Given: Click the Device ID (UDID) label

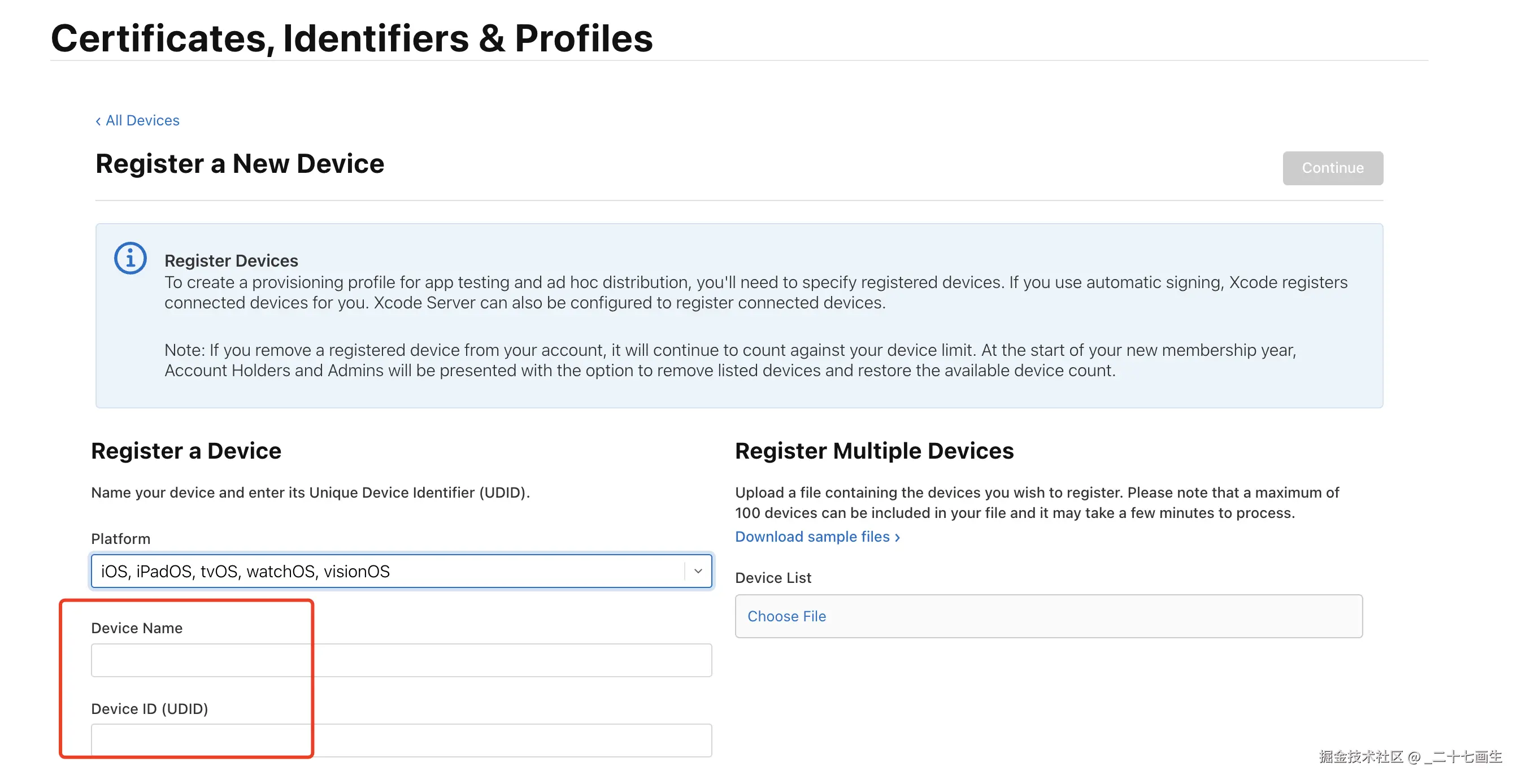Looking at the screenshot, I should pos(150,708).
